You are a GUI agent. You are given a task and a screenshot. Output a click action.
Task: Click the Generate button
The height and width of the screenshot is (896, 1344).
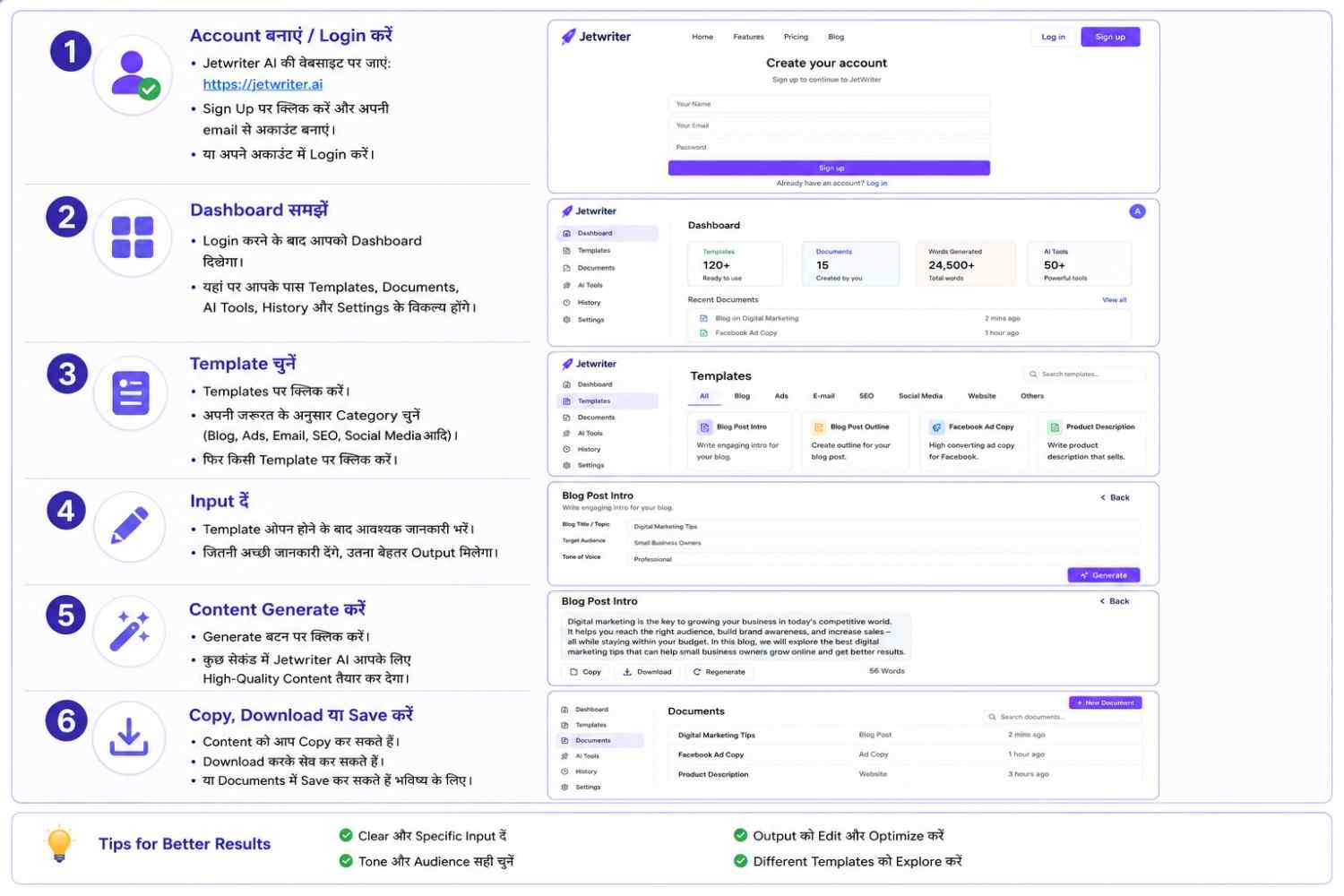coord(1104,575)
